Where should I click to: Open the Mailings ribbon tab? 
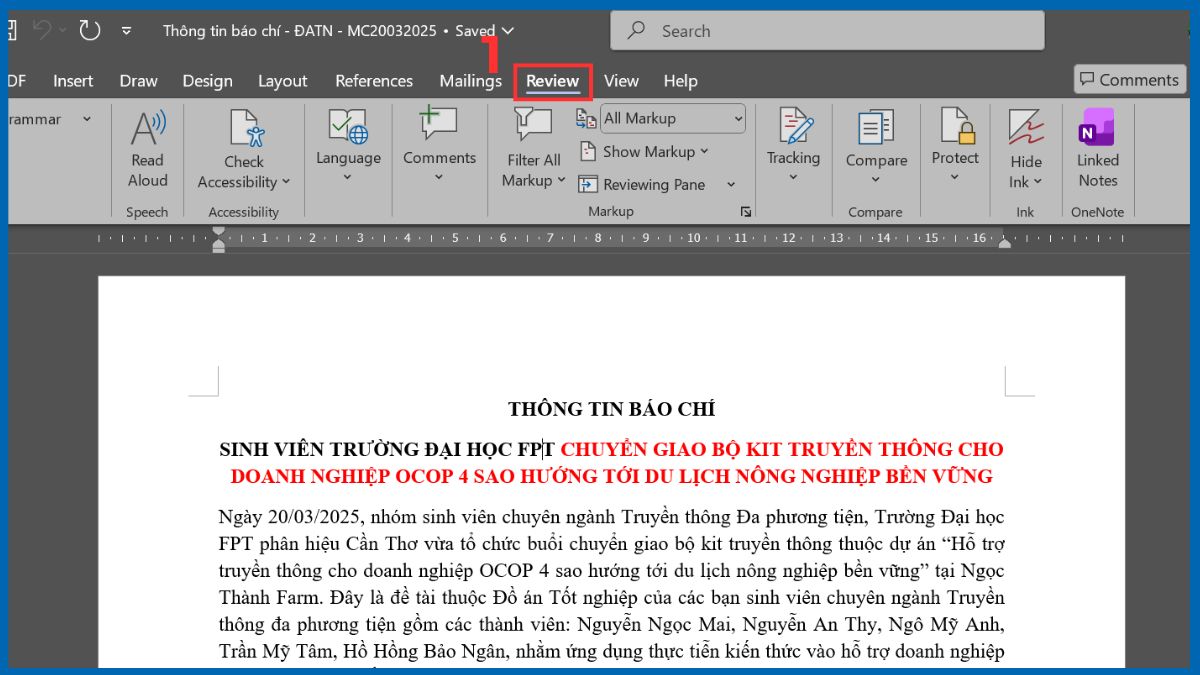(x=470, y=81)
